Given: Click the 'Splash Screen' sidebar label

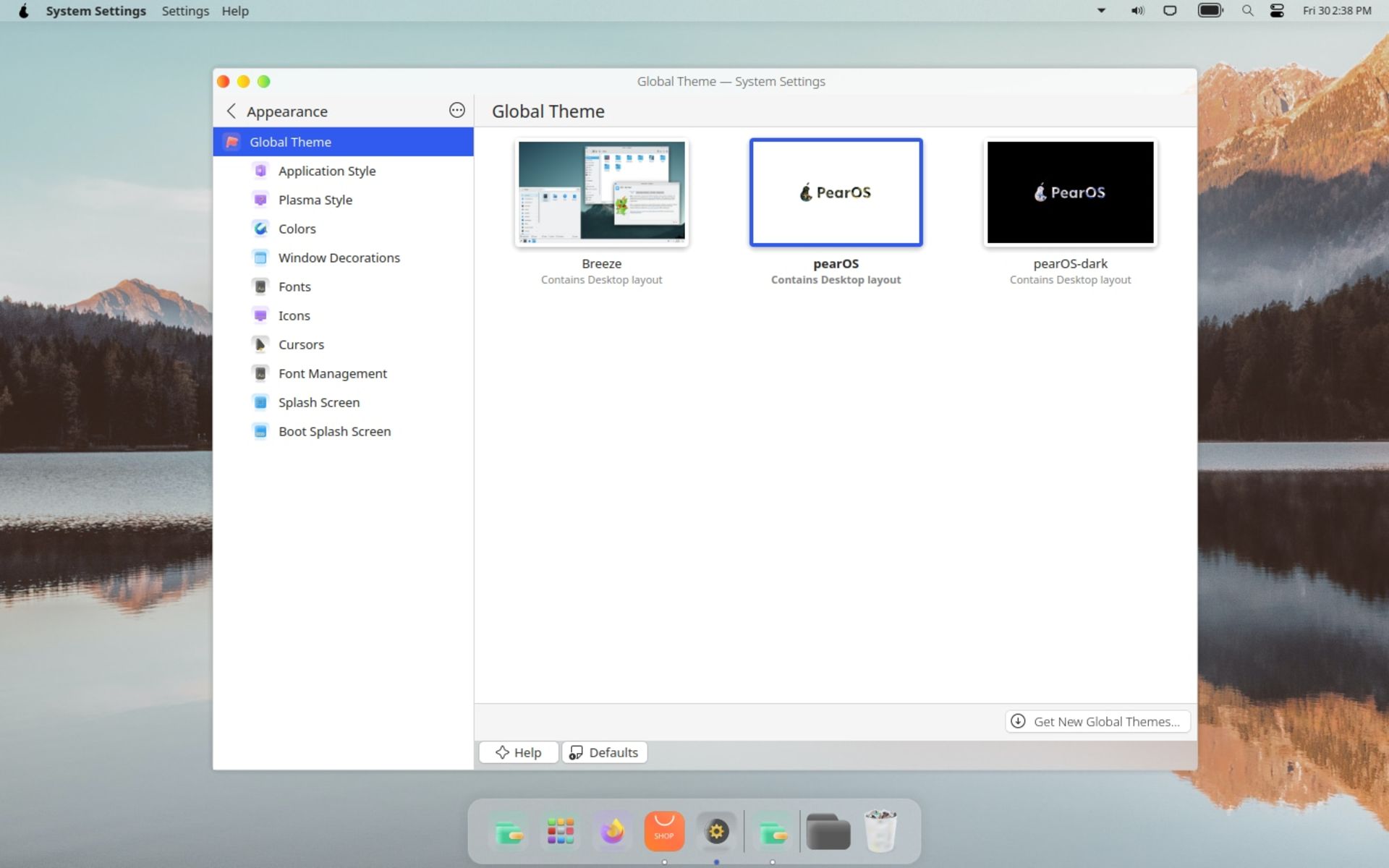Looking at the screenshot, I should pyautogui.click(x=319, y=402).
